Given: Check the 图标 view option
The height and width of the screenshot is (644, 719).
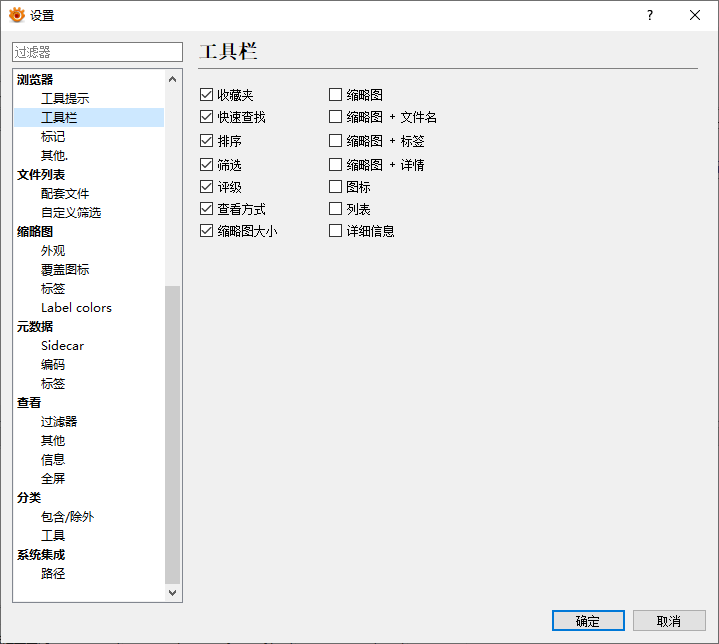Looking at the screenshot, I should click(x=335, y=186).
